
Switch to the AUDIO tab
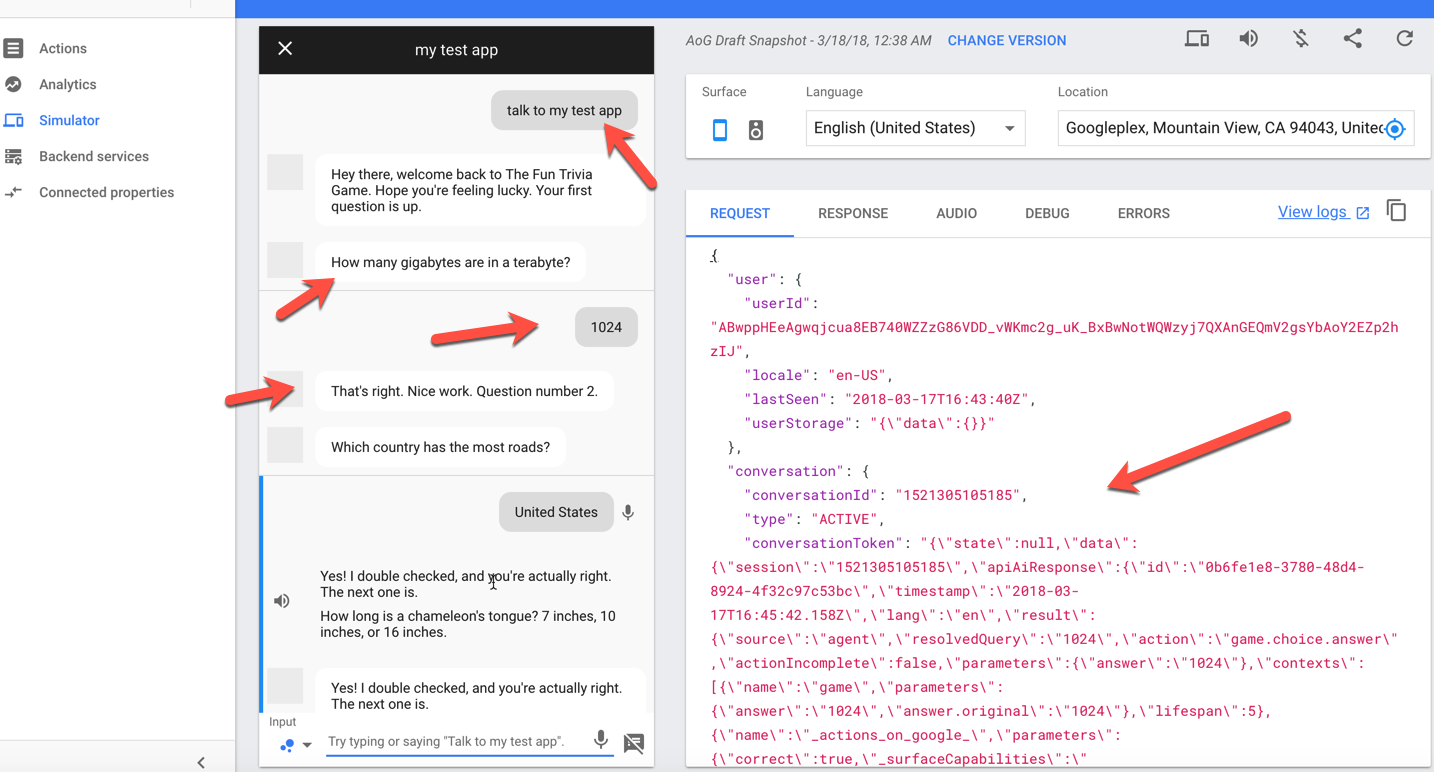click(956, 213)
